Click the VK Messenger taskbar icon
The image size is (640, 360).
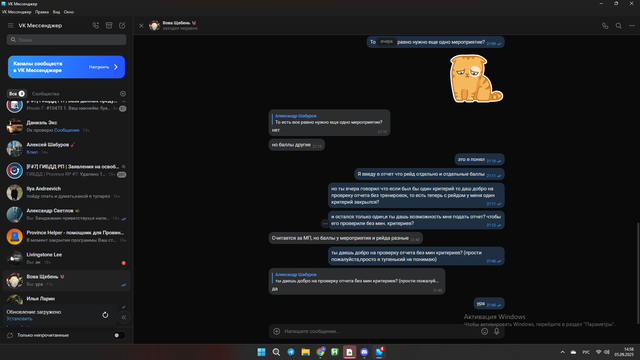click(x=379, y=352)
